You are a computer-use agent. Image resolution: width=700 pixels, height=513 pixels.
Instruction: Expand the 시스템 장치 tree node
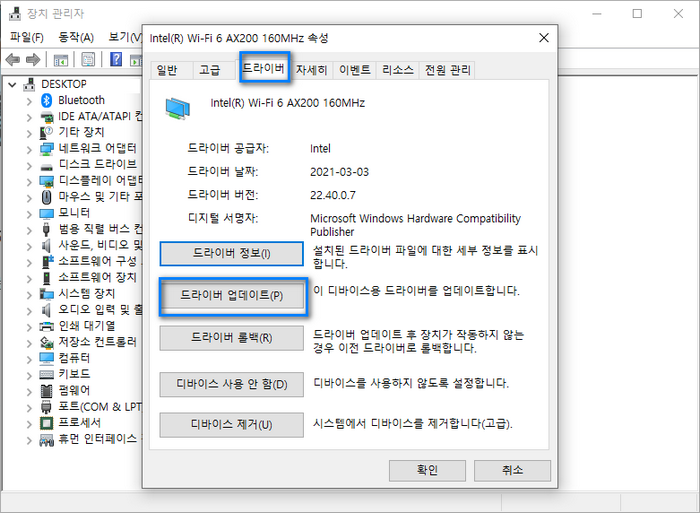click(x=29, y=294)
